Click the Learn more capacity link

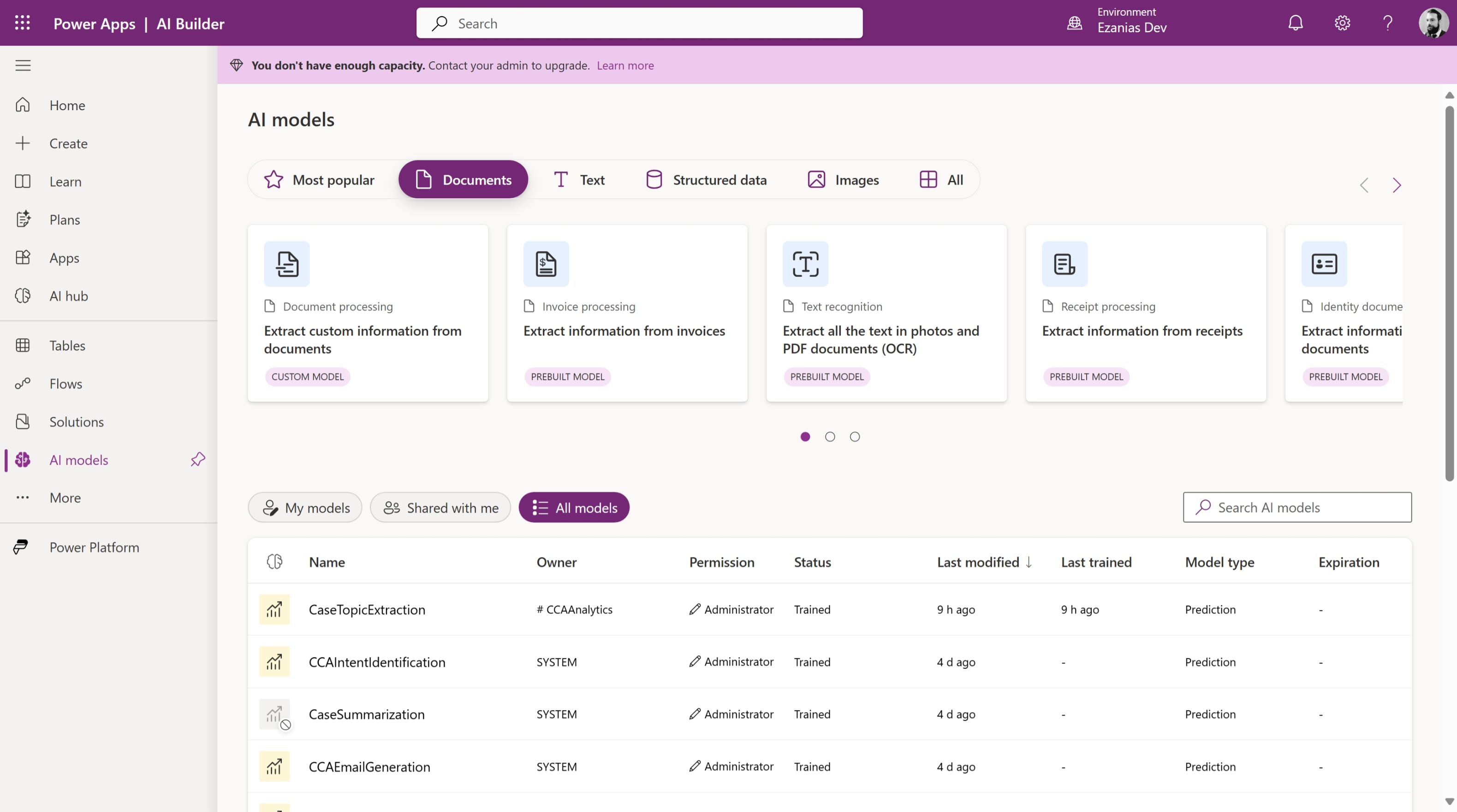(625, 65)
